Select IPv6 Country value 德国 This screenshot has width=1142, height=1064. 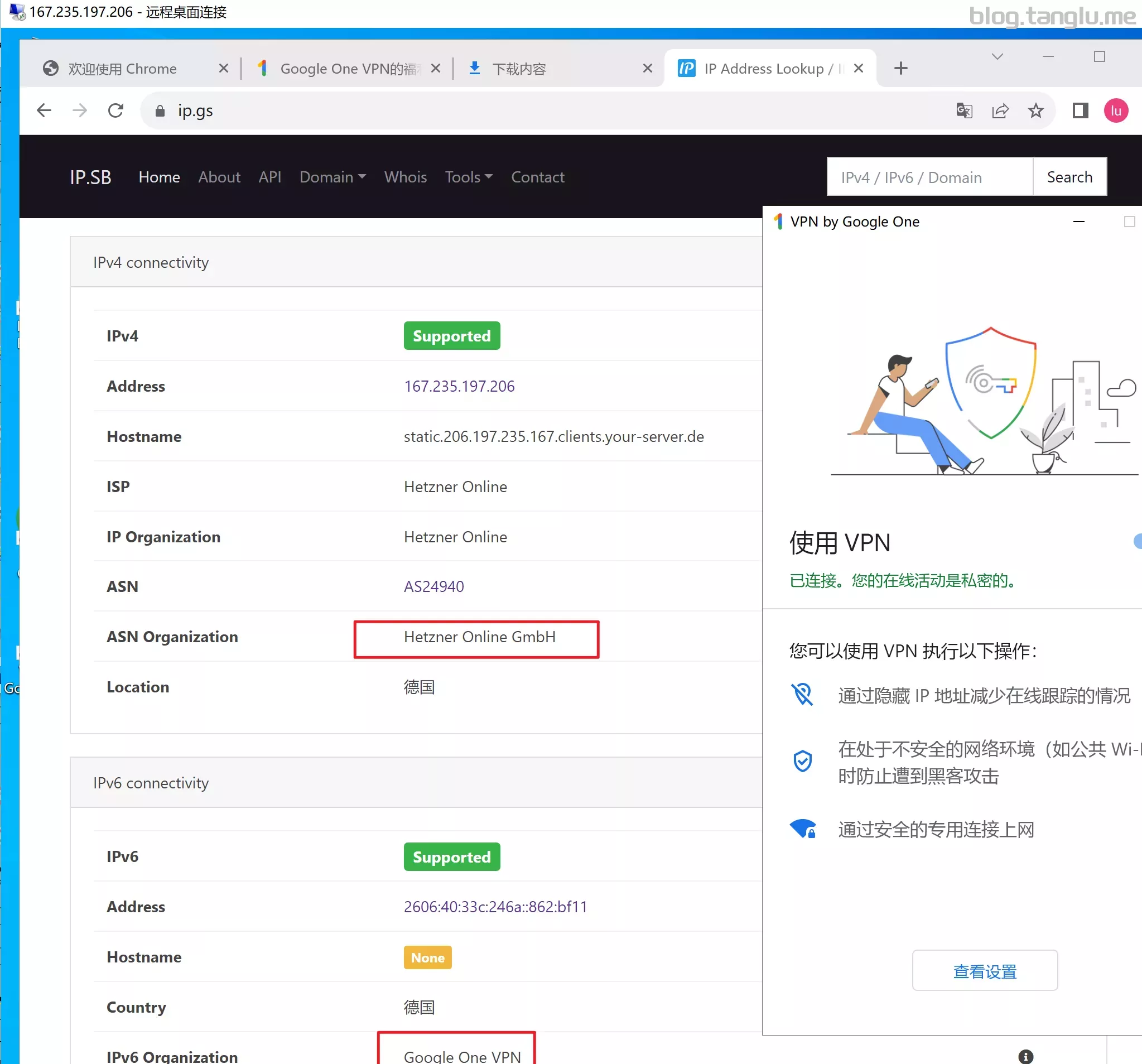coord(419,1007)
